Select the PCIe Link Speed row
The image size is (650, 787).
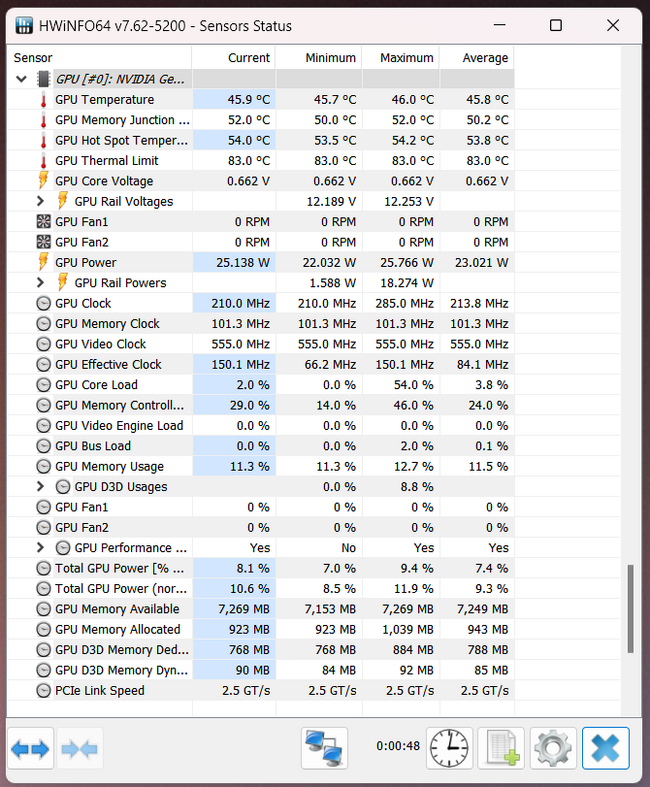100,691
